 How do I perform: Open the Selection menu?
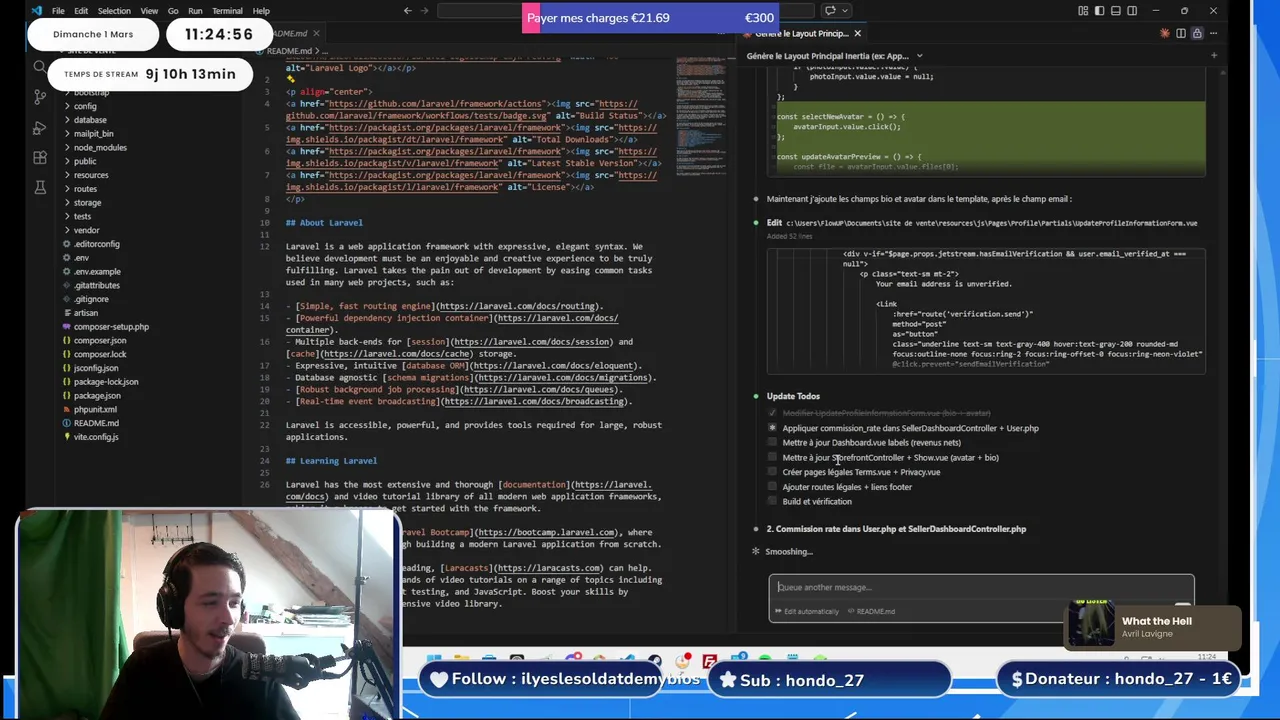pyautogui.click(x=114, y=11)
